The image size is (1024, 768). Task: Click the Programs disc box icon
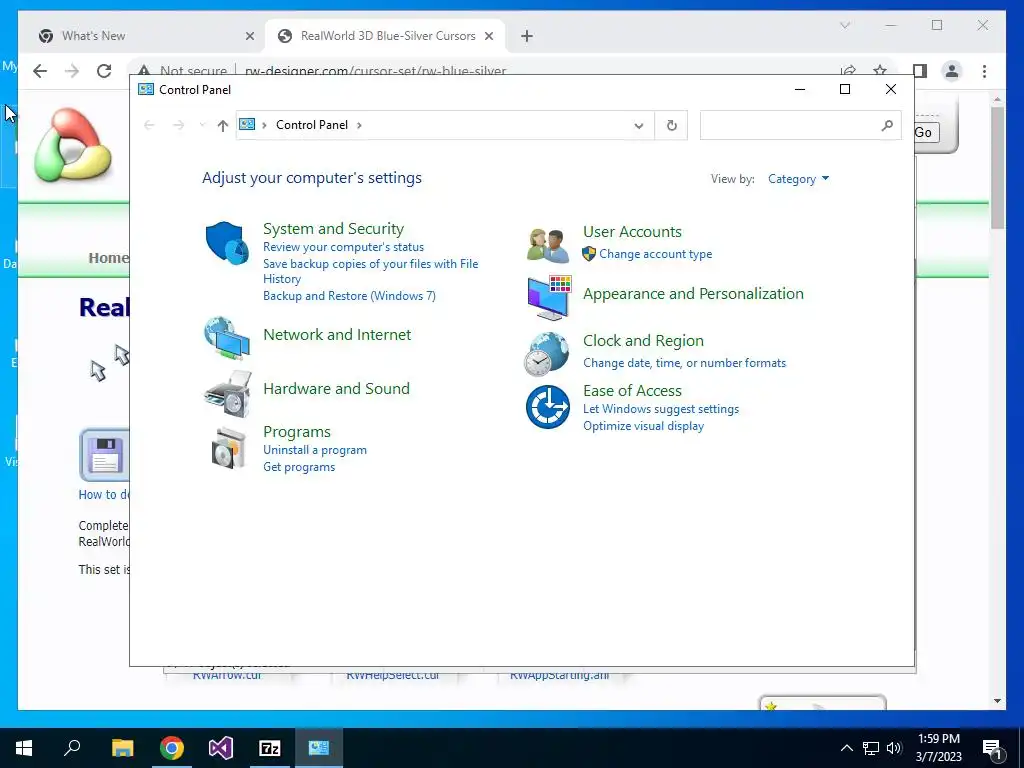pyautogui.click(x=229, y=448)
